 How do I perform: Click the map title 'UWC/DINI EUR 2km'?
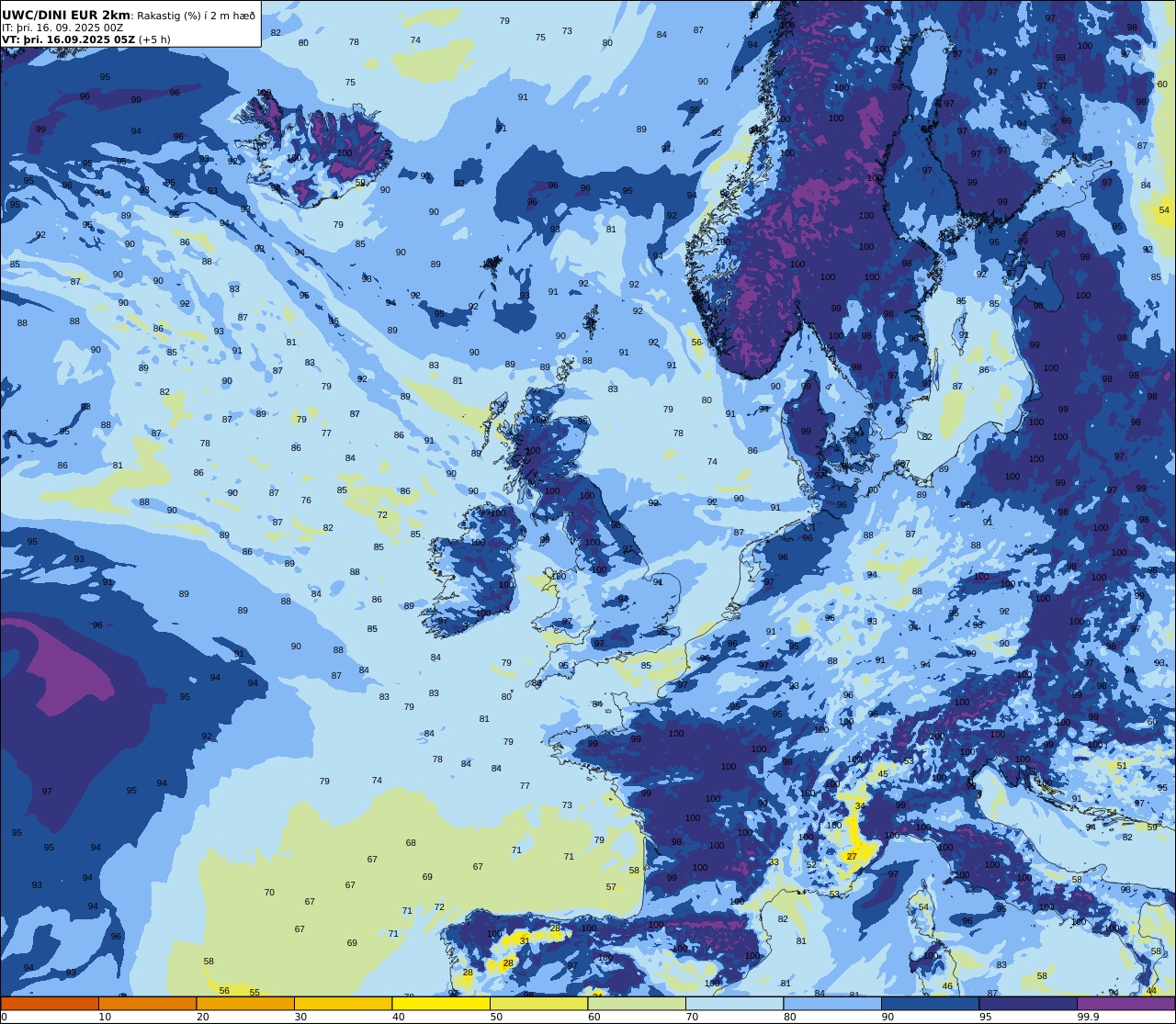pyautogui.click(x=66, y=16)
